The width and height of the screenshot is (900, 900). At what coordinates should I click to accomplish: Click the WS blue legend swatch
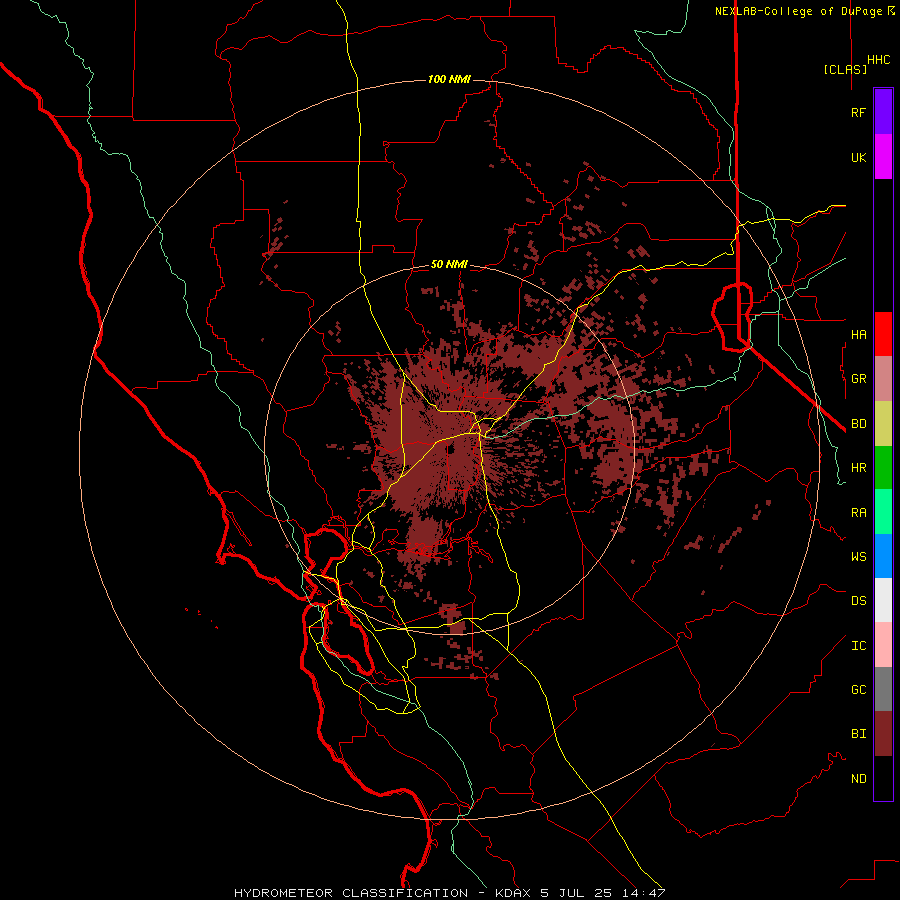click(x=883, y=556)
